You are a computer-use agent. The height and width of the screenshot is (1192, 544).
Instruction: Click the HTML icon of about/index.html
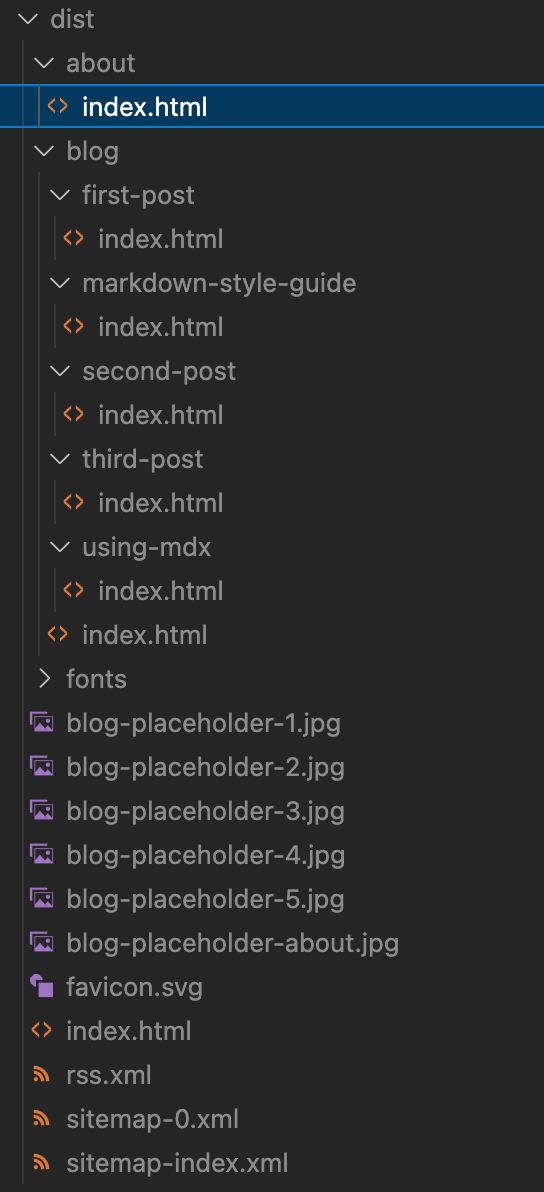pyautogui.click(x=57, y=107)
